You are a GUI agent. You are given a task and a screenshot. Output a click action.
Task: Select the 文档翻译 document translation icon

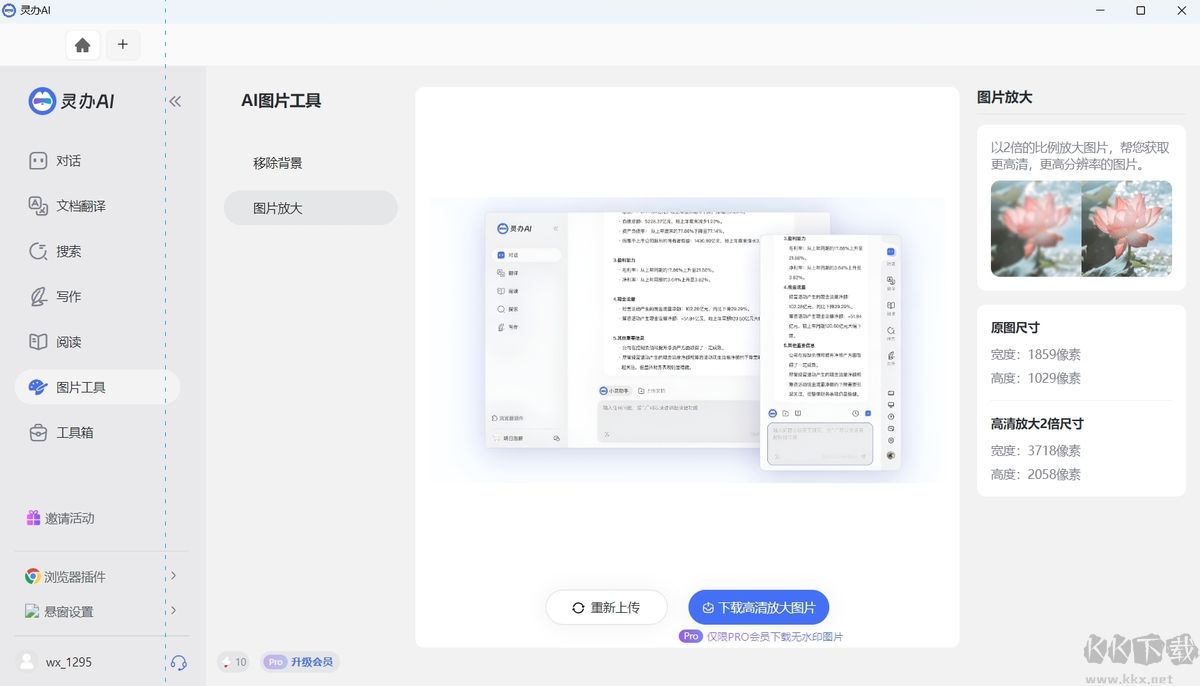tap(36, 205)
